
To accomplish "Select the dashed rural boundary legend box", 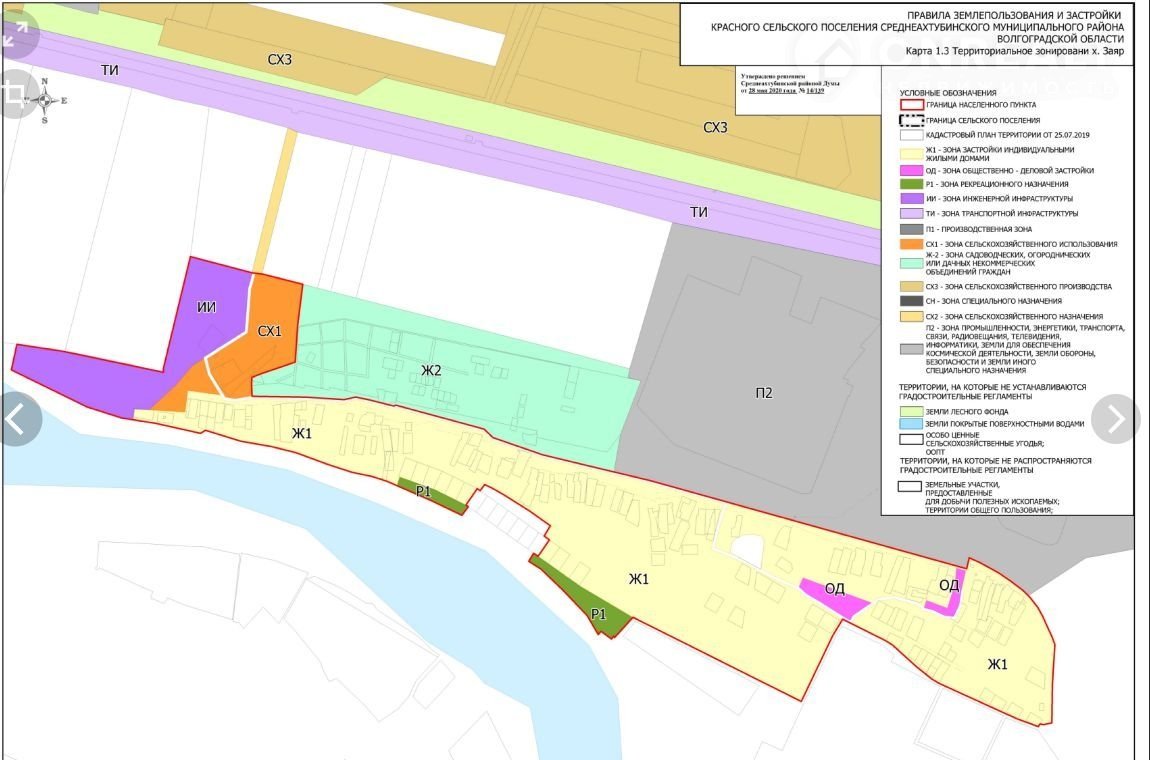I will 910,120.
